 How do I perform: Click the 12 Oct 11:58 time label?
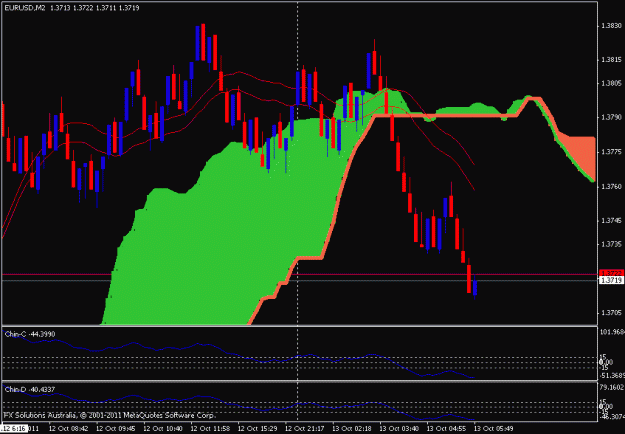210,429
